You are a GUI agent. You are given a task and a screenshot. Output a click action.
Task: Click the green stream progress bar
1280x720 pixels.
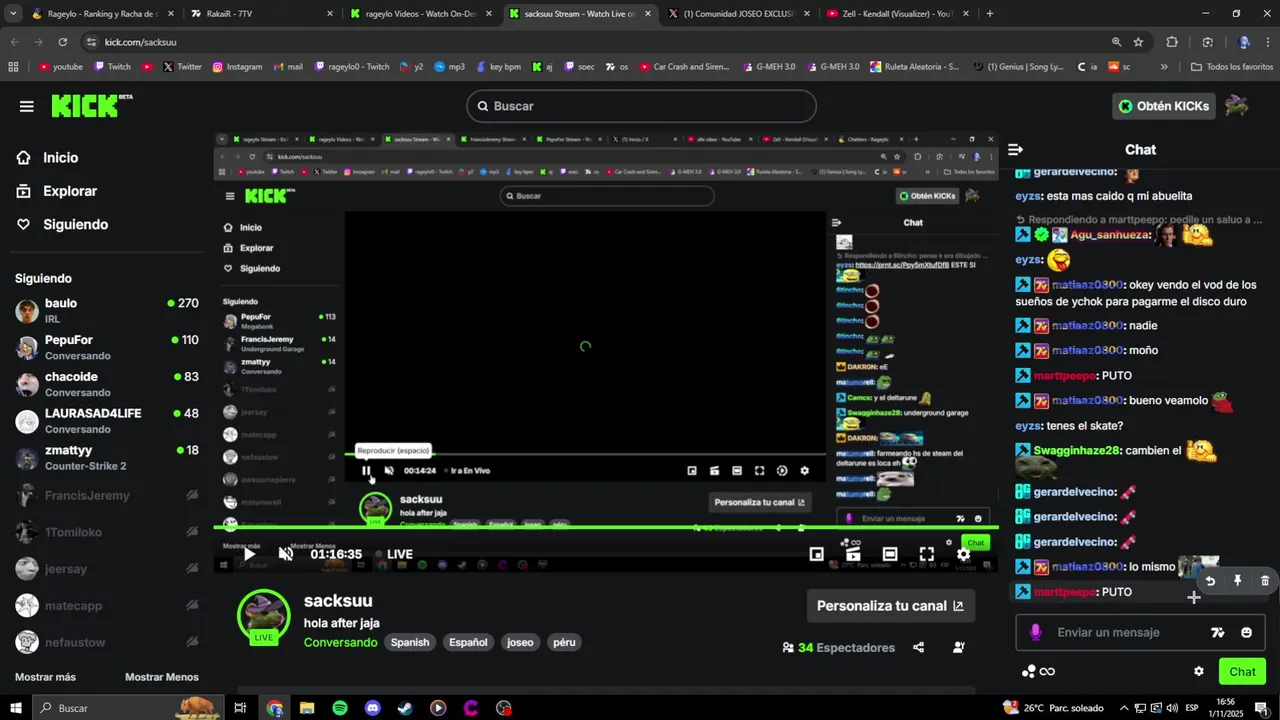[x=605, y=527]
